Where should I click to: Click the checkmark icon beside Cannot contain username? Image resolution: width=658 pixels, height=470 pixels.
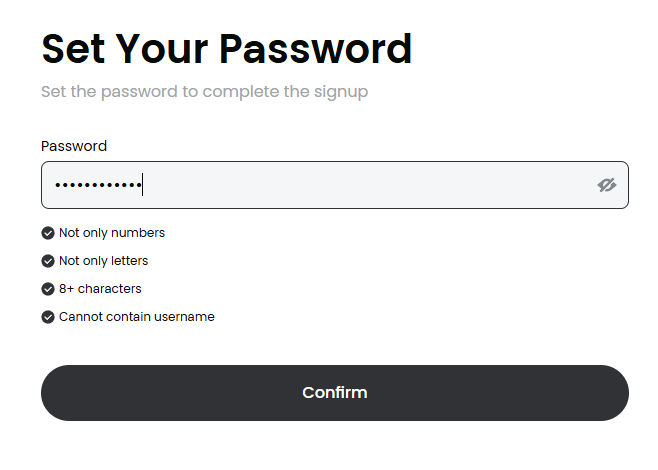pos(48,317)
